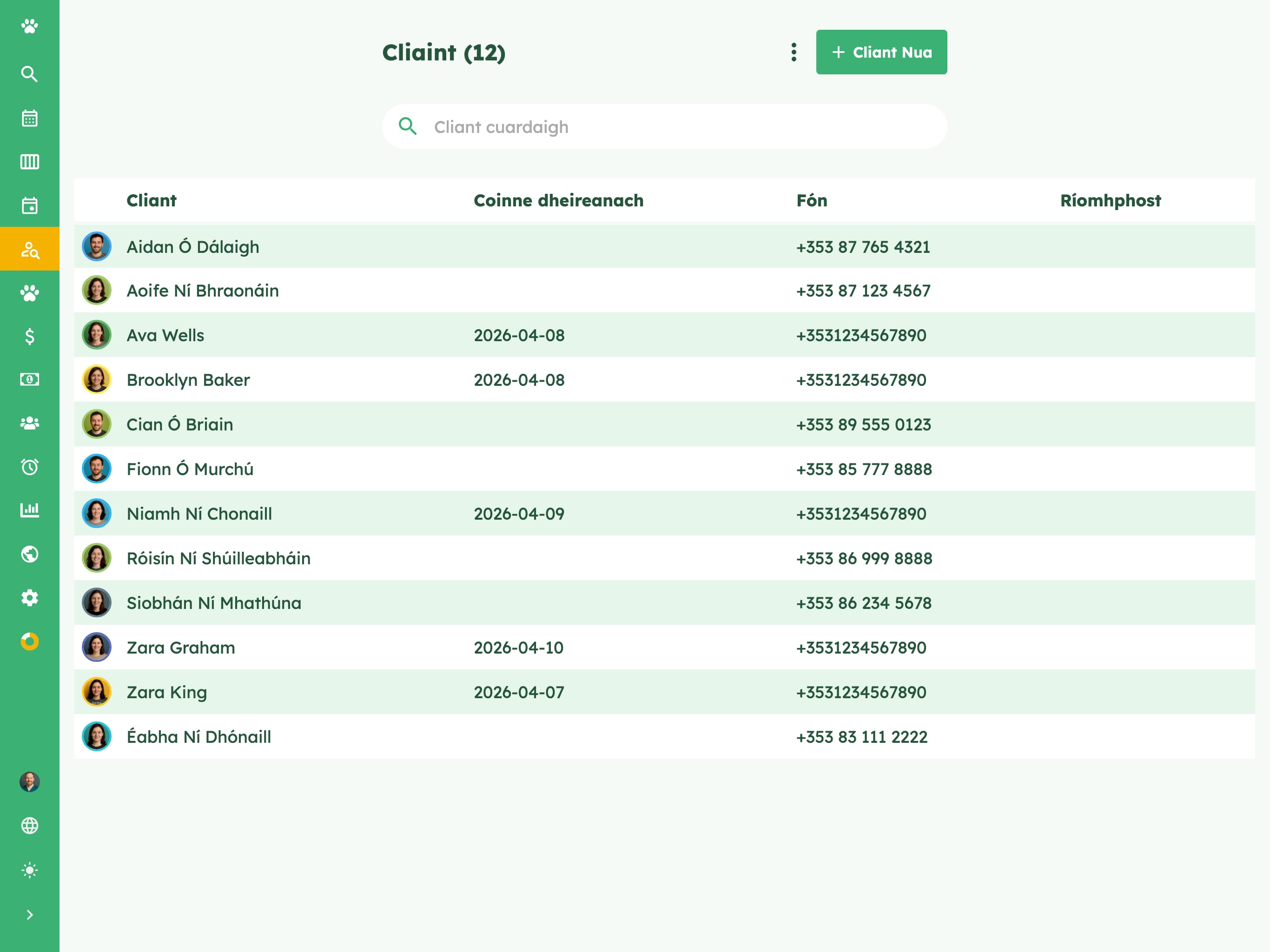Click the Cliant Nua button
This screenshot has width=1270, height=952.
[881, 52]
